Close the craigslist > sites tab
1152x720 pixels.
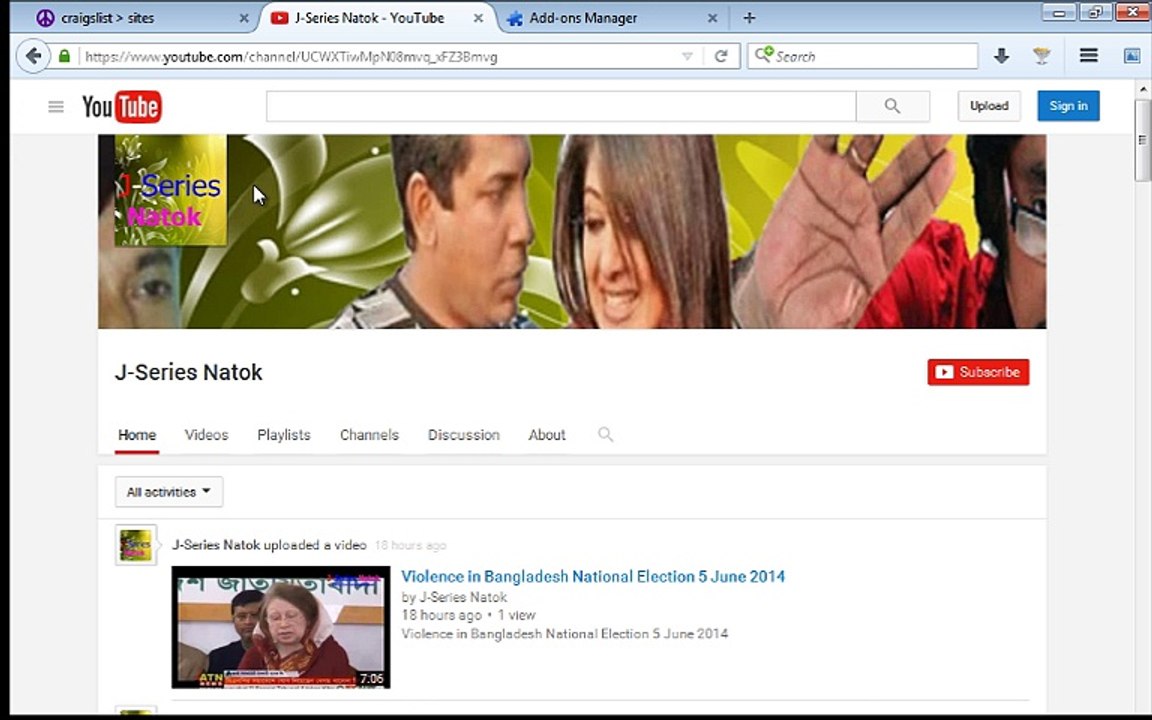[x=244, y=18]
